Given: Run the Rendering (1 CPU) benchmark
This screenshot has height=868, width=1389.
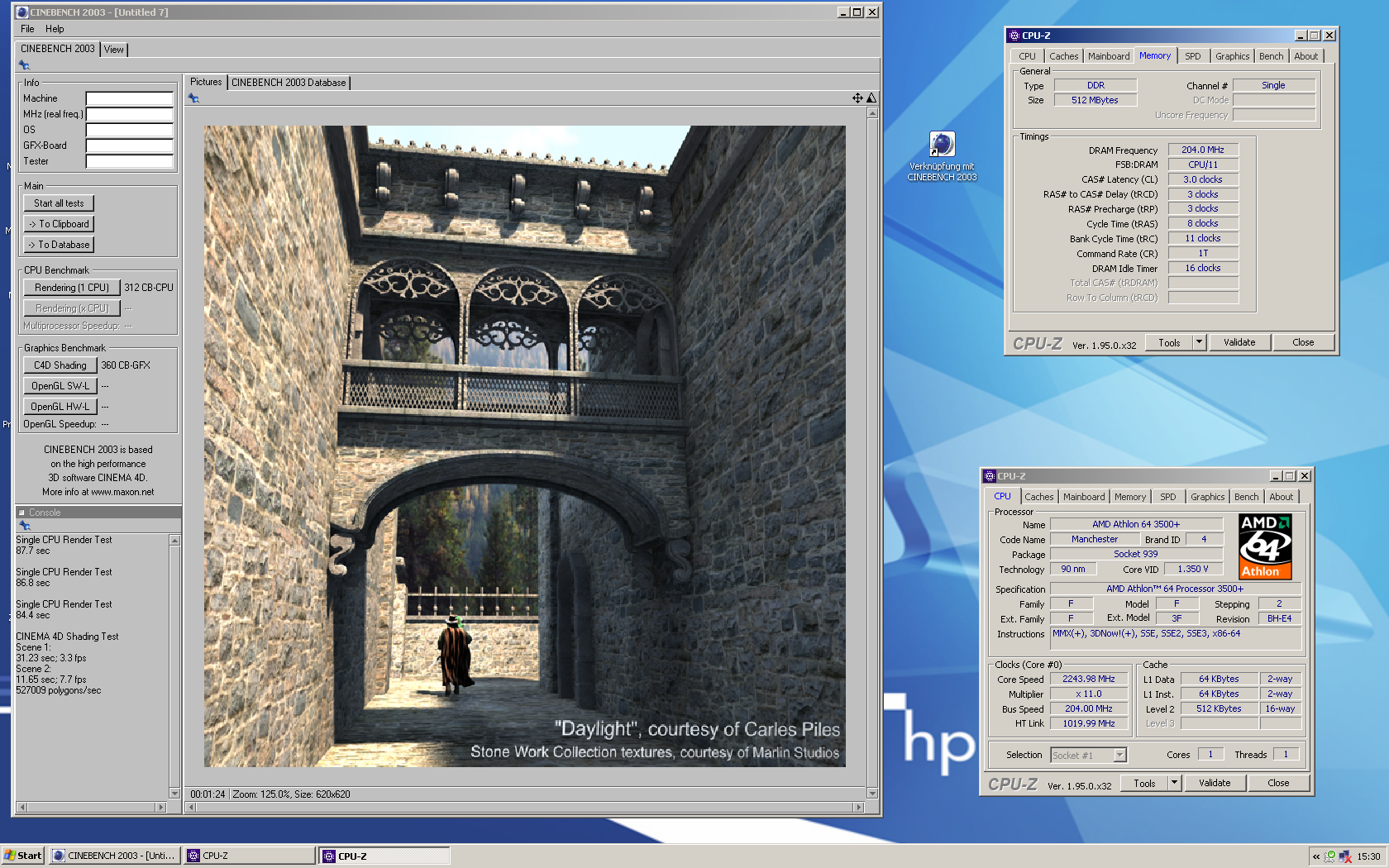Looking at the screenshot, I should (72, 288).
